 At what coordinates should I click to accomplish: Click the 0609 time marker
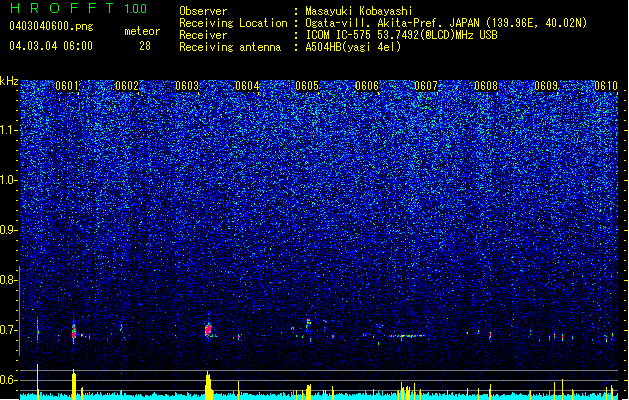pyautogui.click(x=546, y=86)
